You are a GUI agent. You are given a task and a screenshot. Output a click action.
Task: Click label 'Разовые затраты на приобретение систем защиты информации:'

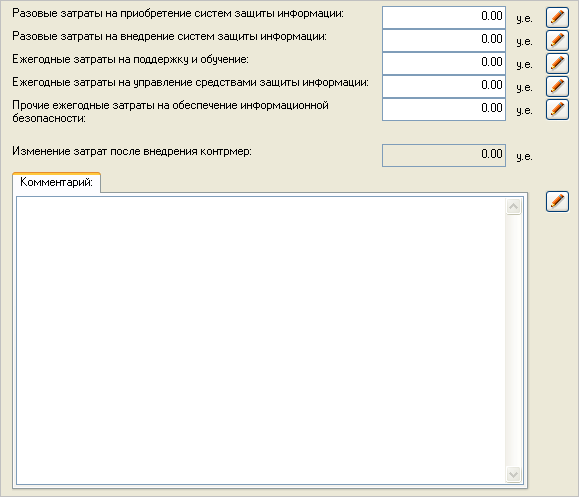click(x=178, y=14)
